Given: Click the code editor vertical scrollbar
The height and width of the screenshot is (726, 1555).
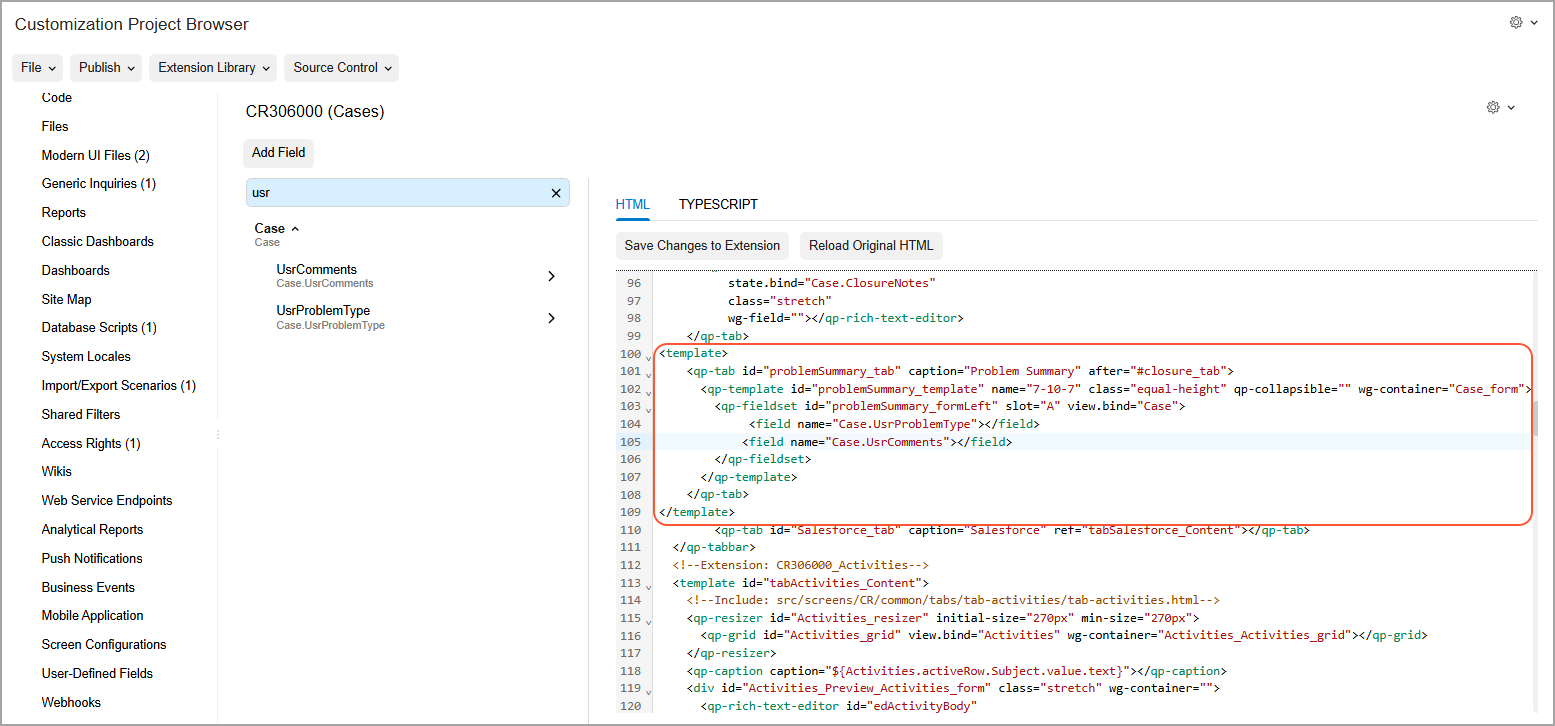Looking at the screenshot, I should point(1534,418).
